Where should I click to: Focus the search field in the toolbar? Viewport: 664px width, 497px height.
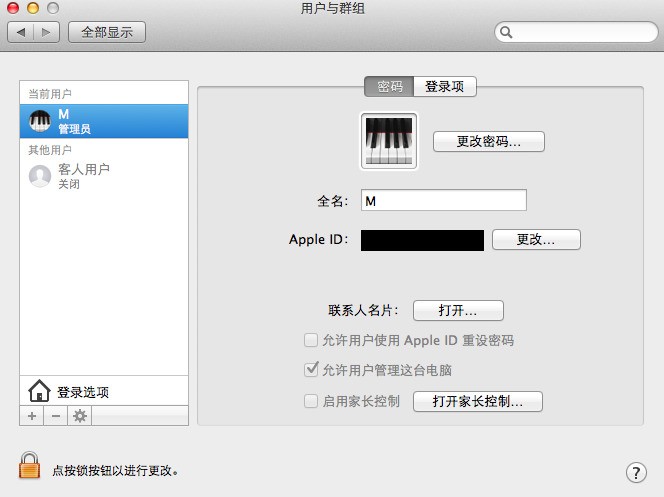[576, 32]
